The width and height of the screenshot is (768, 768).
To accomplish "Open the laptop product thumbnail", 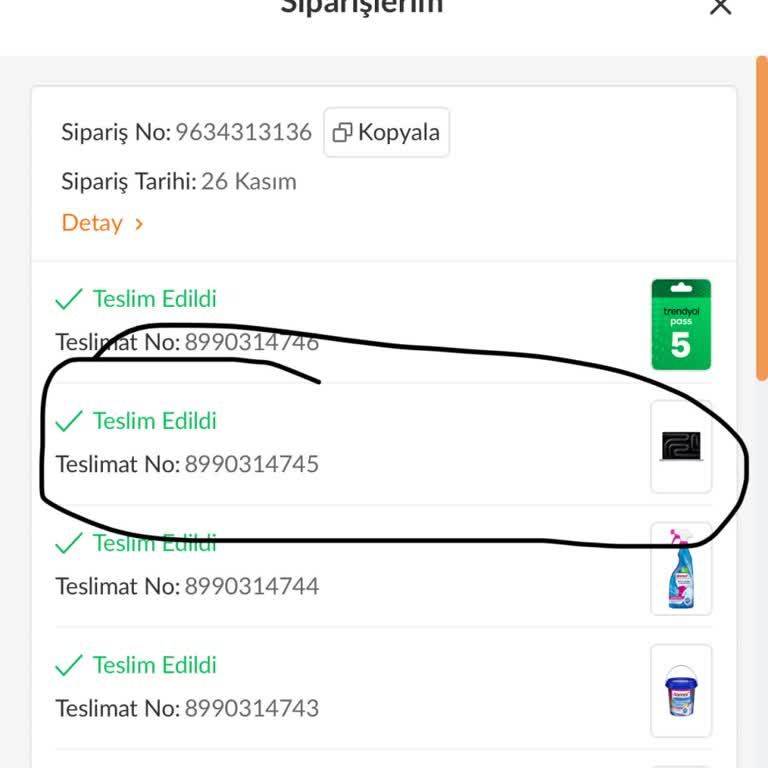I will pyautogui.click(x=681, y=446).
